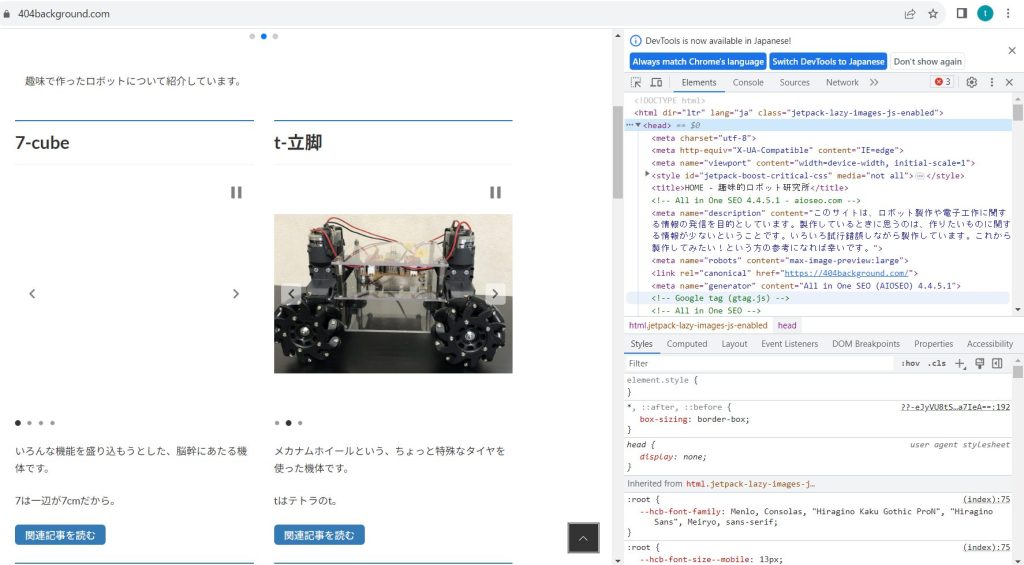The width and height of the screenshot is (1024, 565).
Task: Click 関連記事を読む button under 7-cube
Action: (x=60, y=535)
